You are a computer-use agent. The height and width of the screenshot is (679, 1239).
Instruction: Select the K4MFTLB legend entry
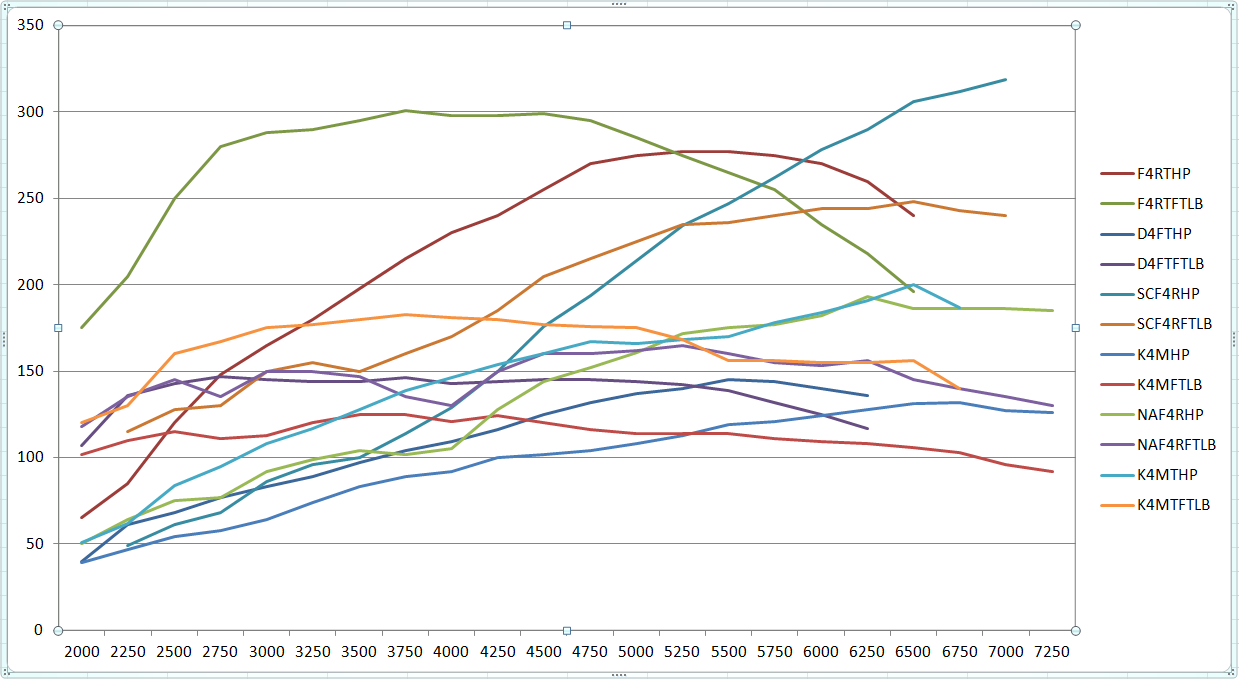point(1151,384)
